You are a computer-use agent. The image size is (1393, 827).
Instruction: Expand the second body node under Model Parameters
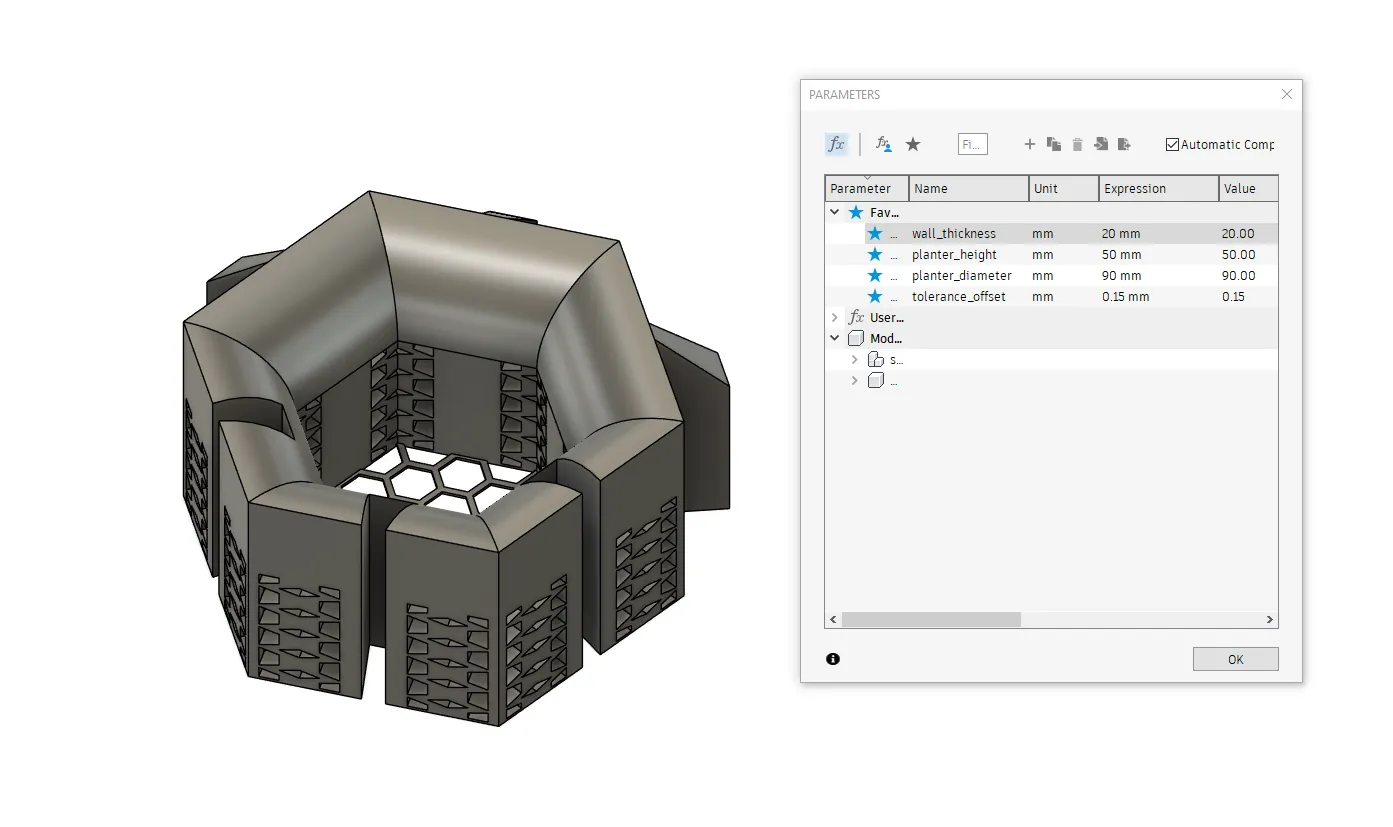(854, 380)
